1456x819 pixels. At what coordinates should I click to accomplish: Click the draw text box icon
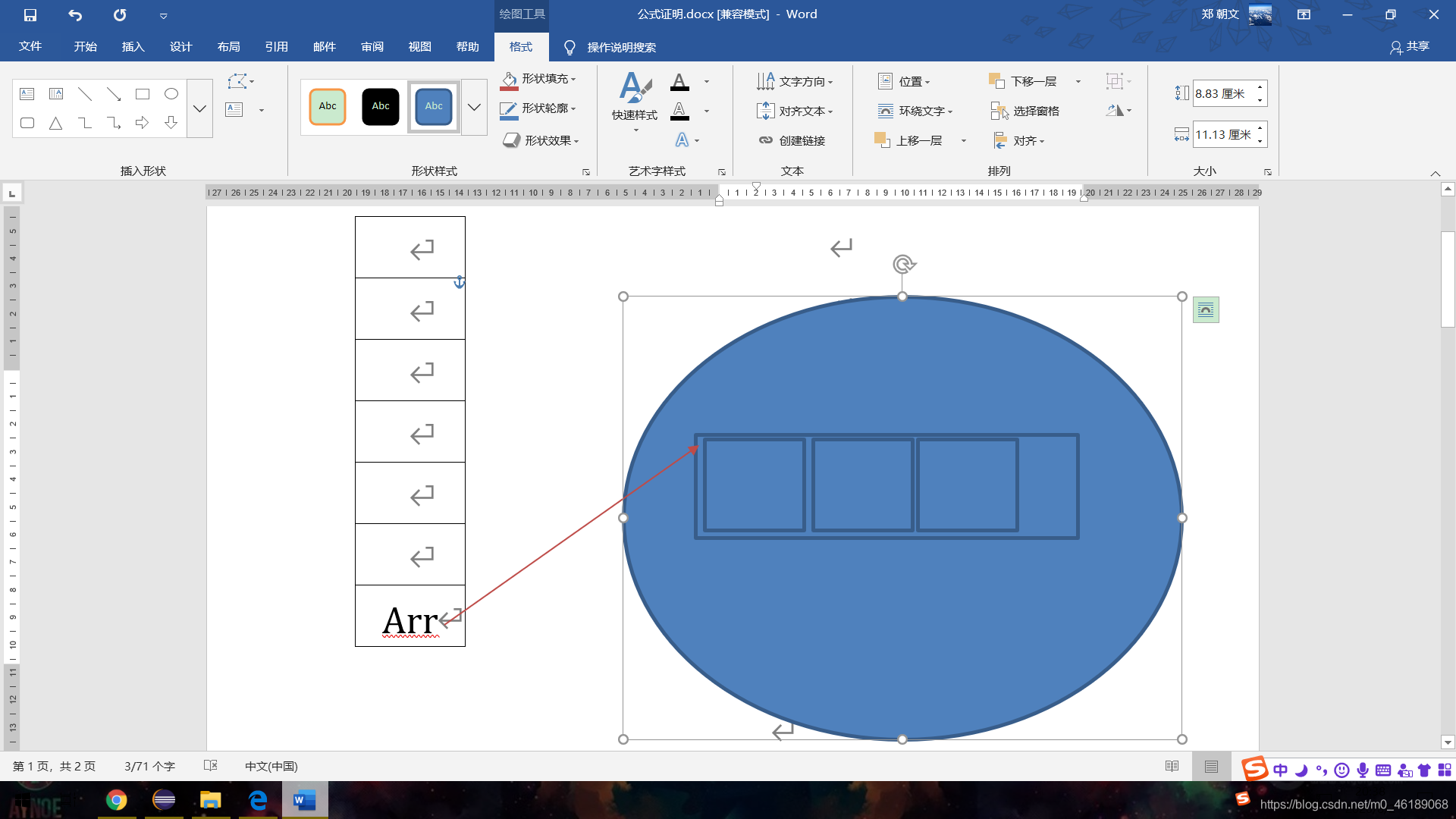(x=234, y=110)
